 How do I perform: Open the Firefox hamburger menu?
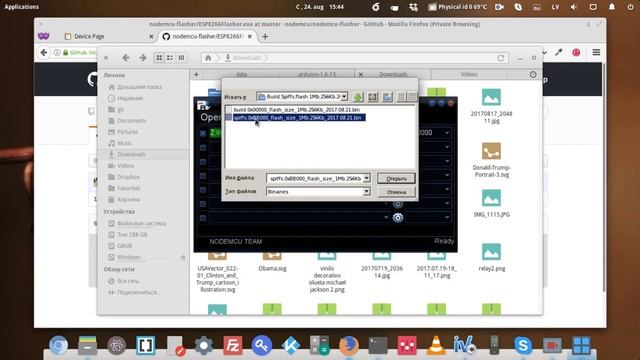tap(596, 52)
